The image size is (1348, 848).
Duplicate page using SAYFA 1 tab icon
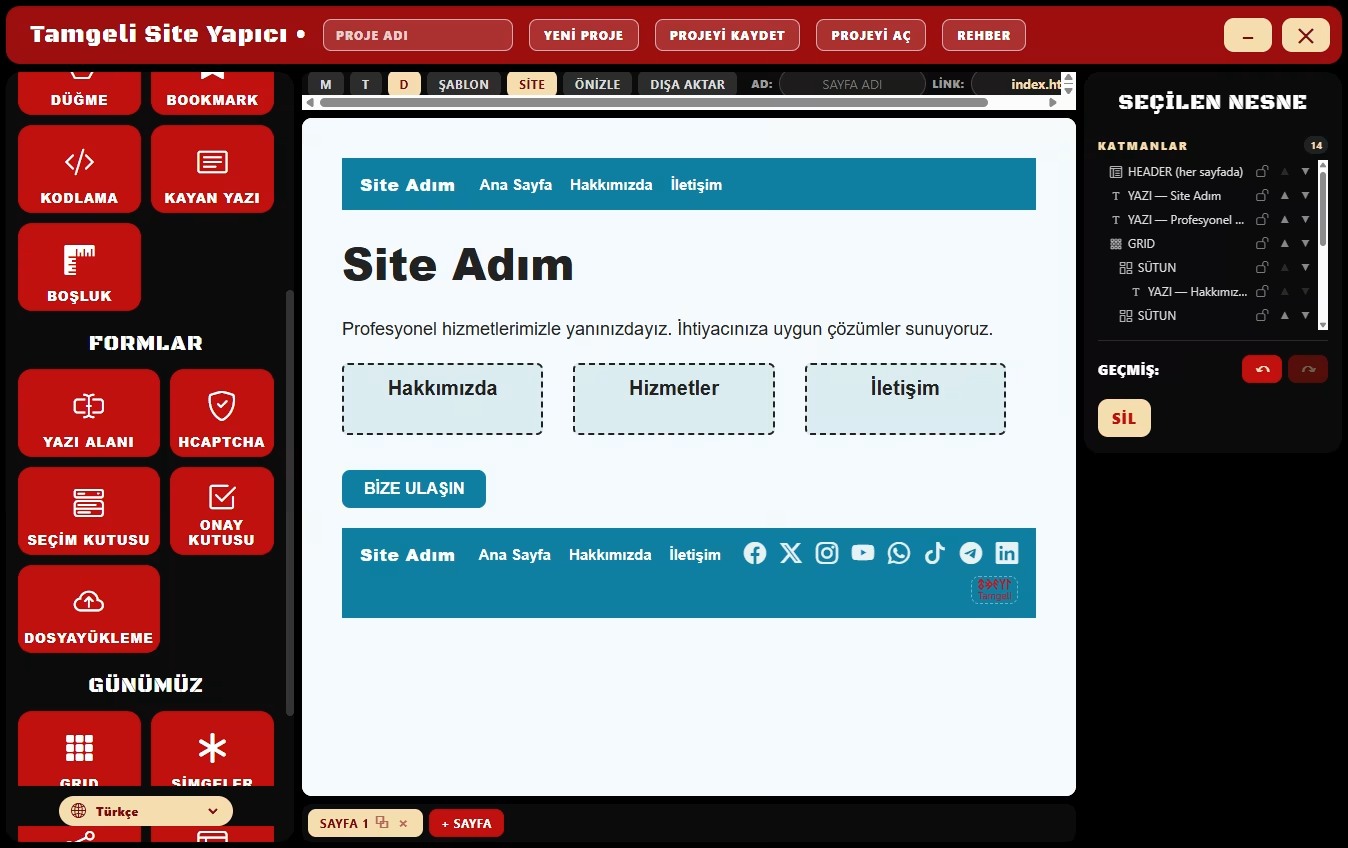382,823
